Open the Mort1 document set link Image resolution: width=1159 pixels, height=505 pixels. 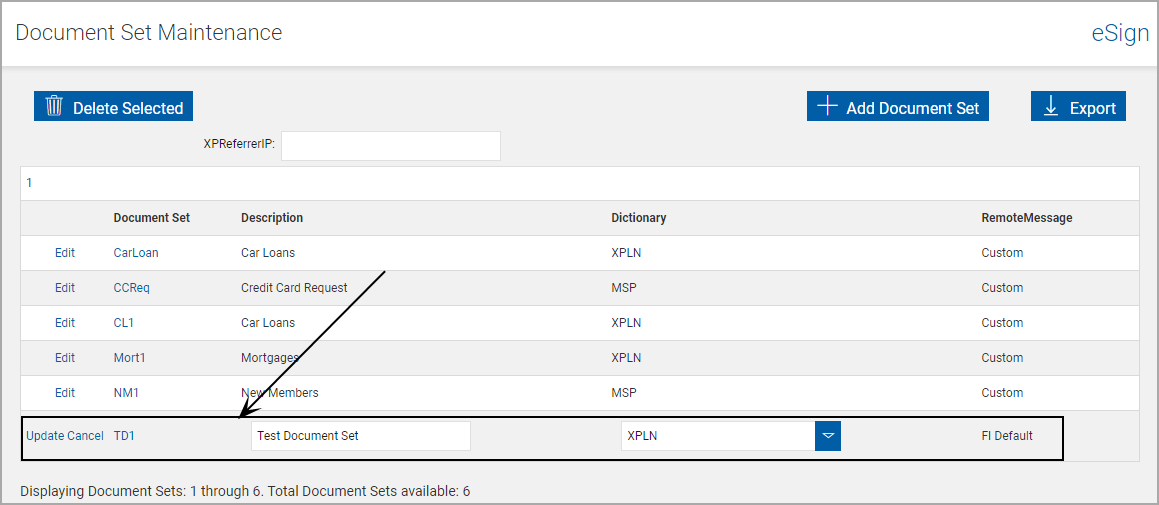(x=133, y=358)
